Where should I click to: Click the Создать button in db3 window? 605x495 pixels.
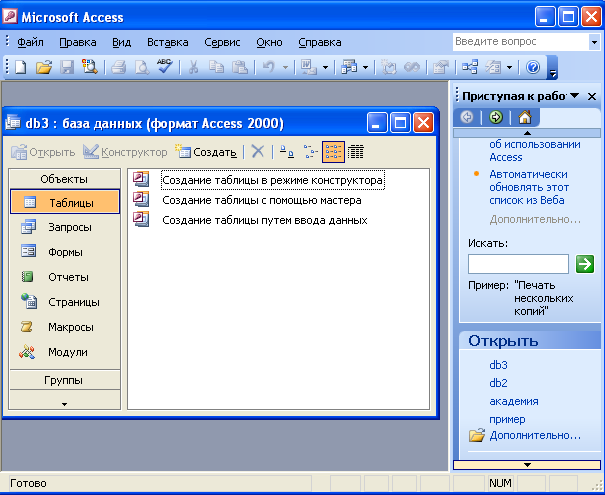(206, 152)
